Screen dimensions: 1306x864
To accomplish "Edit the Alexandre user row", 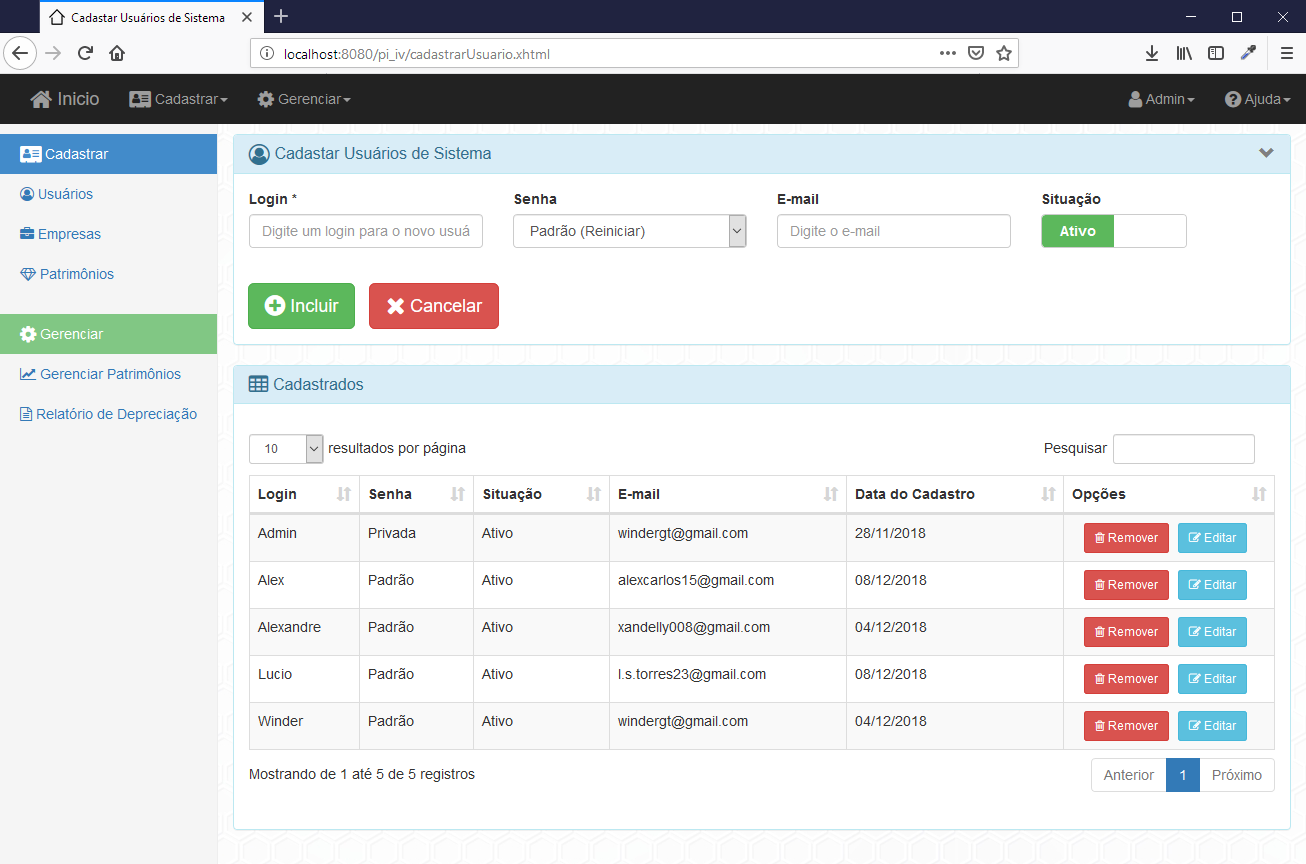I will [1212, 632].
